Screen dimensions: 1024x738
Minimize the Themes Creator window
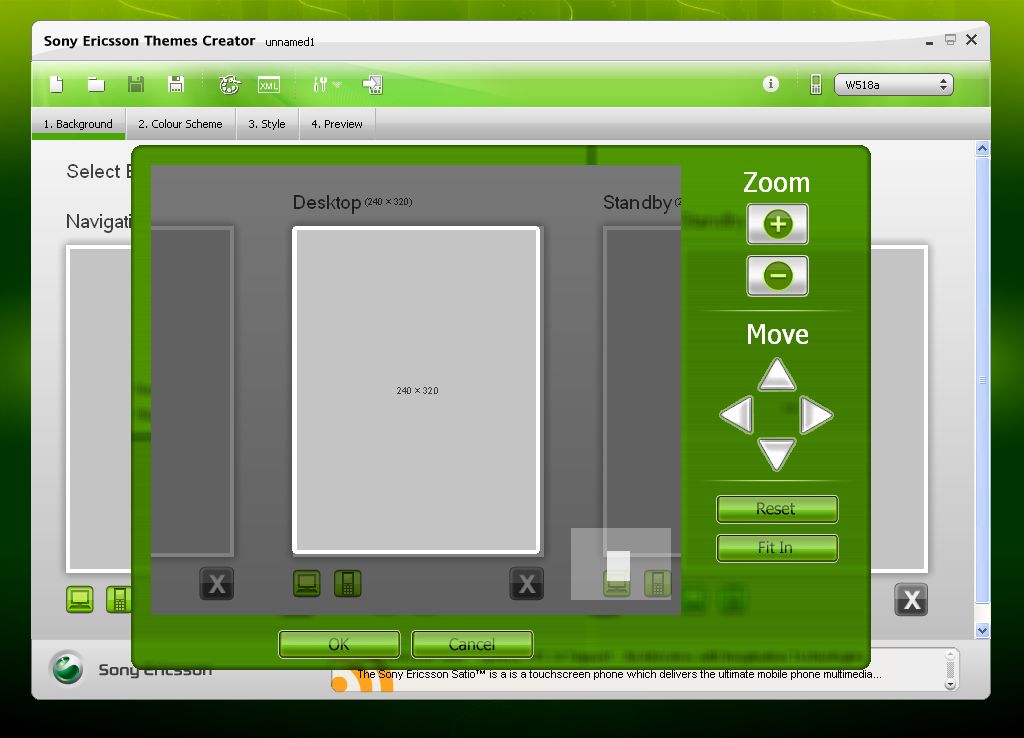pos(929,42)
